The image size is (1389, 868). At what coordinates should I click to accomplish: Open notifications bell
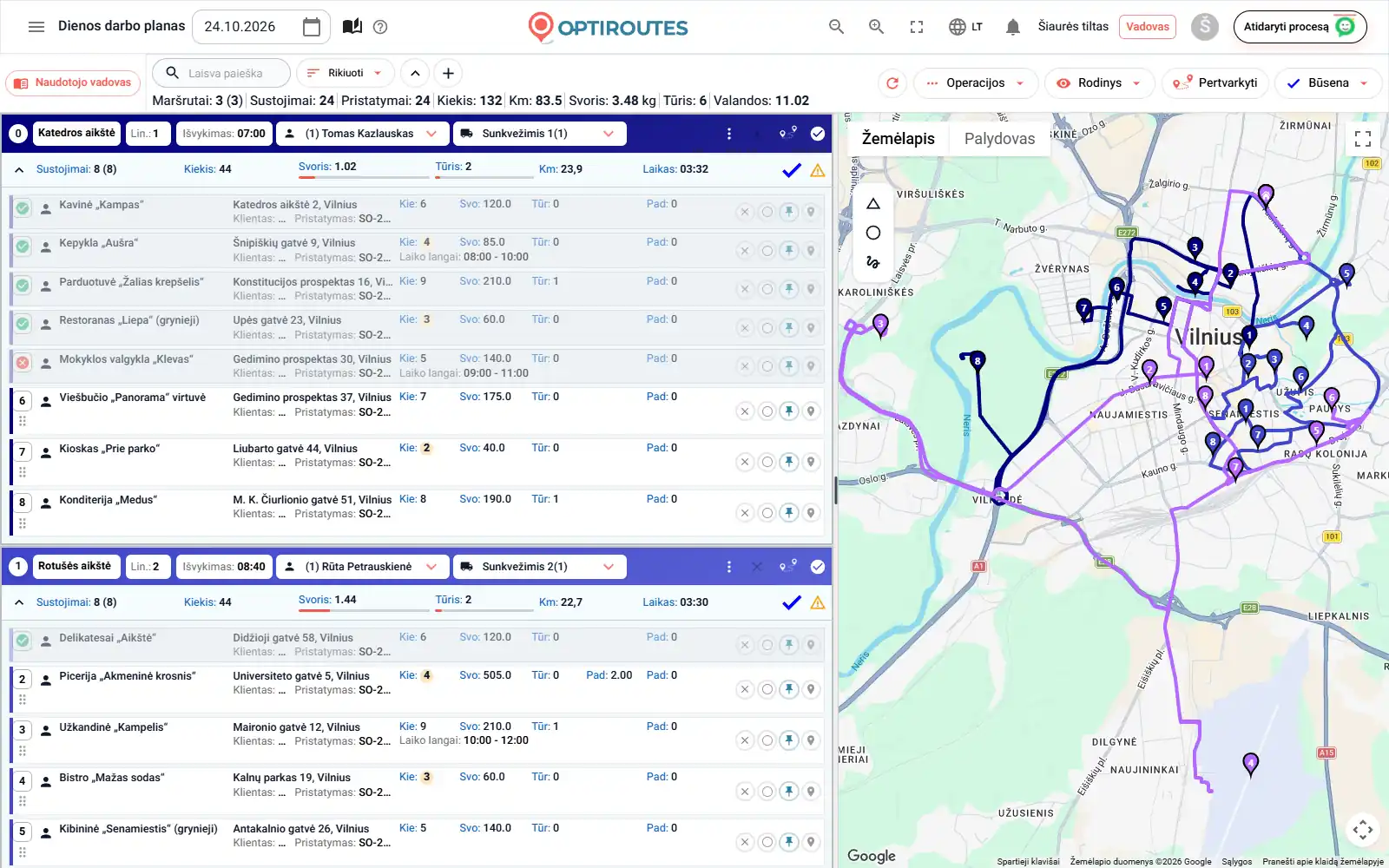point(1012,27)
